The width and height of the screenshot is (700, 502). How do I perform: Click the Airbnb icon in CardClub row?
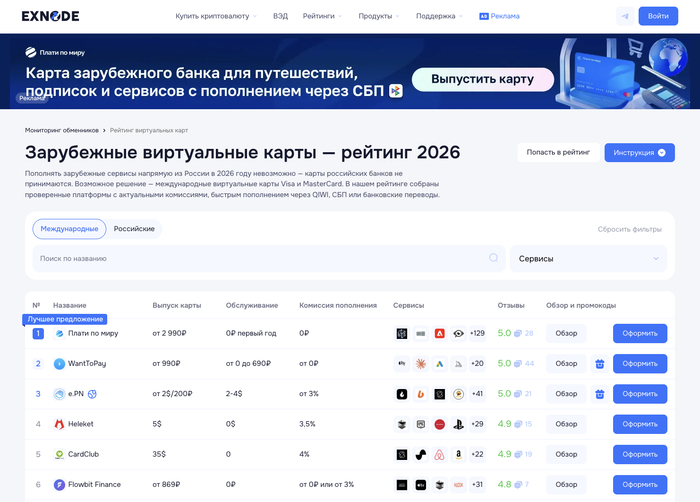coord(440,454)
